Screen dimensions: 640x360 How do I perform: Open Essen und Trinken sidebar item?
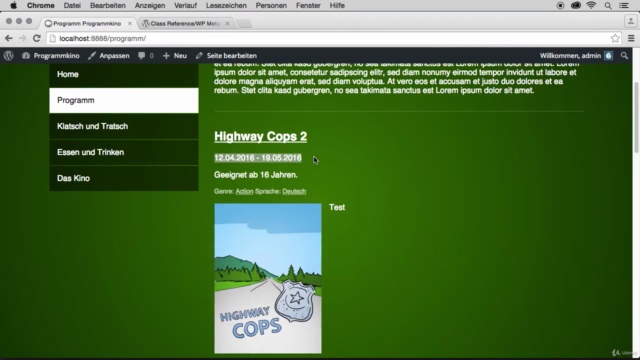tap(124, 152)
